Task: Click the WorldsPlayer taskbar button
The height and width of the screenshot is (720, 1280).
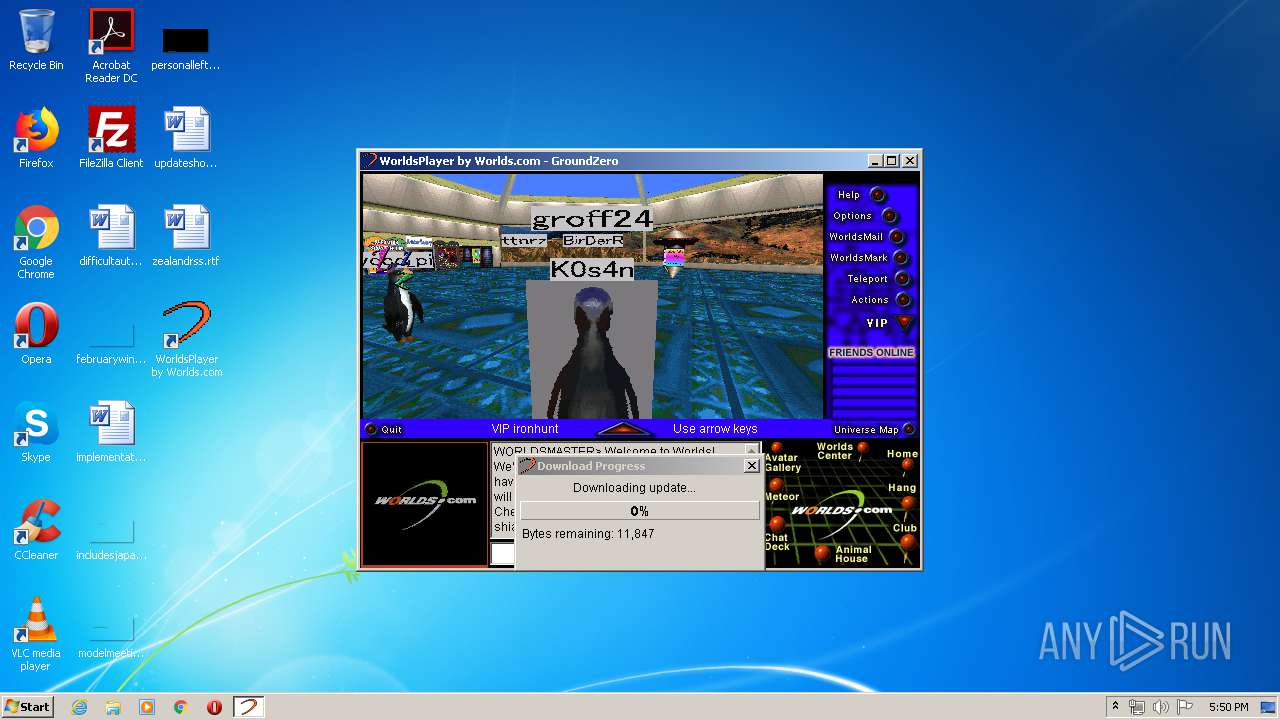Action: (x=248, y=707)
